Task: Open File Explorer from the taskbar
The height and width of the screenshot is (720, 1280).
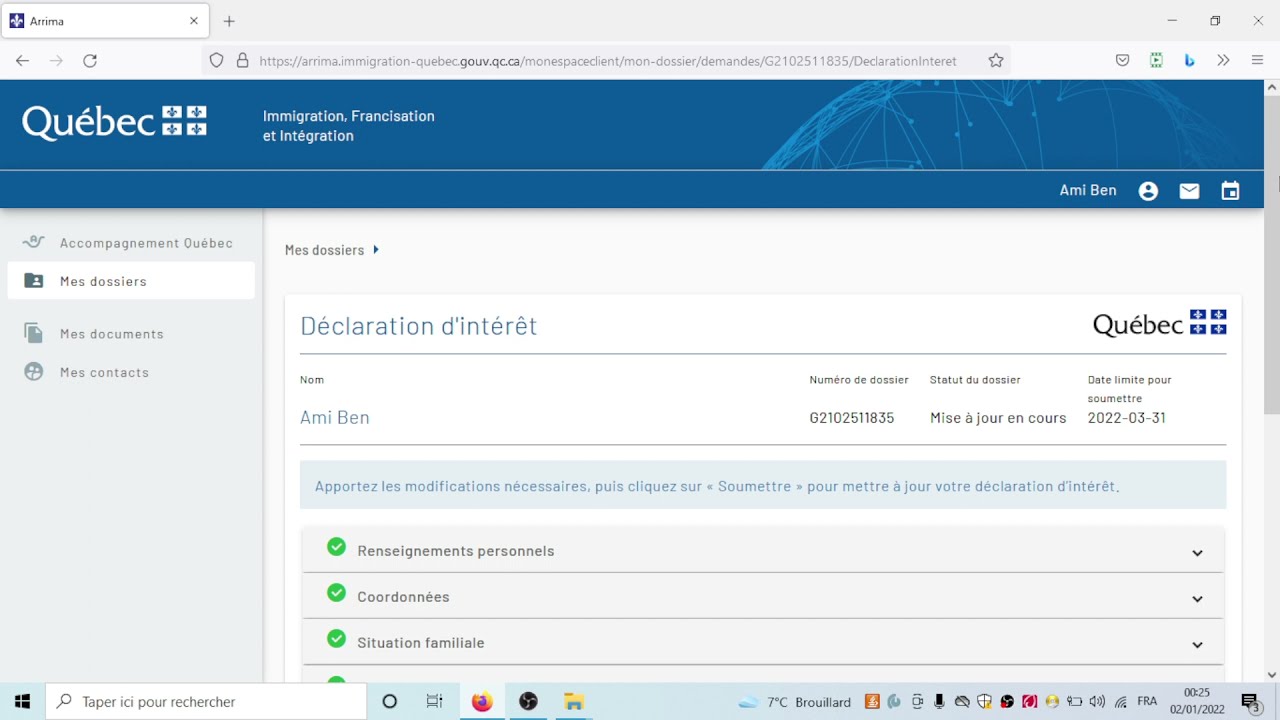Action: (573, 701)
